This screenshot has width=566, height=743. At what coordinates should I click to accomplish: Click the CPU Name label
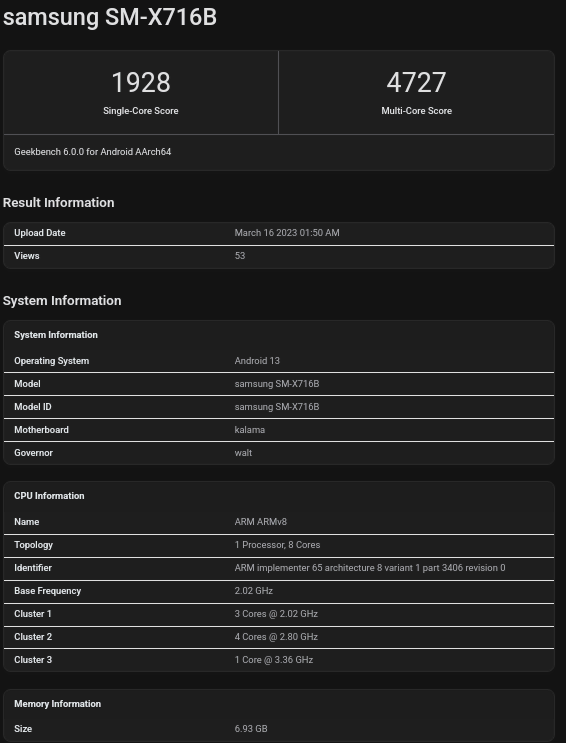point(27,522)
